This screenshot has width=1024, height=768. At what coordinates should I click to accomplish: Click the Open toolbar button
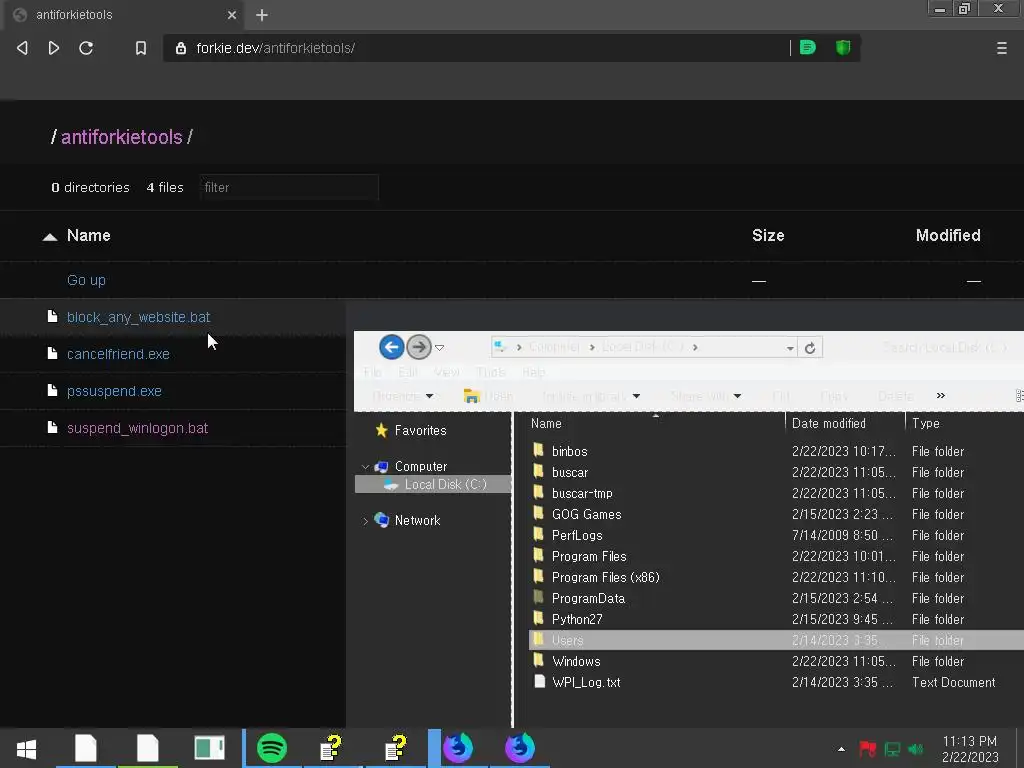[x=488, y=396]
